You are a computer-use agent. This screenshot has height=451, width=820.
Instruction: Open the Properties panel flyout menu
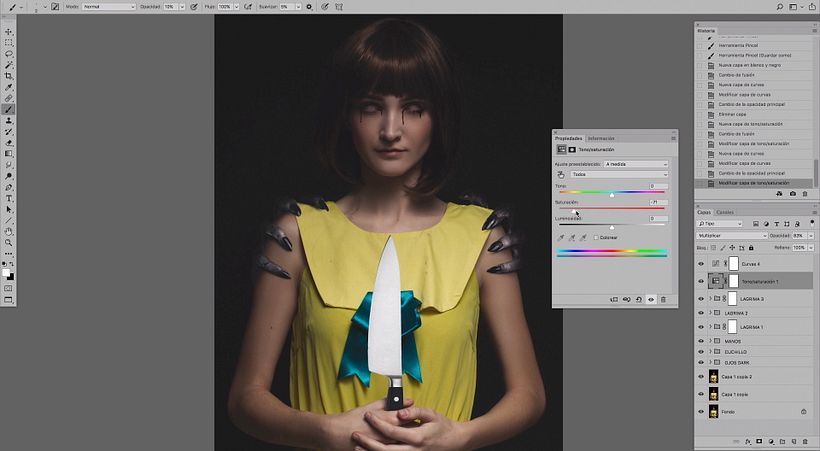point(673,139)
